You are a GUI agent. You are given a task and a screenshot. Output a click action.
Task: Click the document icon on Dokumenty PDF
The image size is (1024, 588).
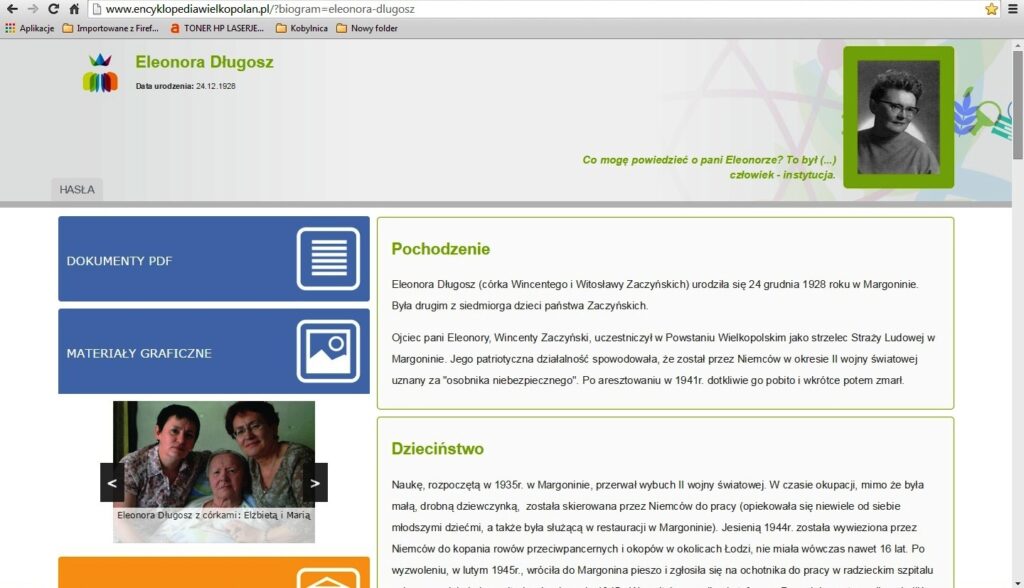click(328, 259)
